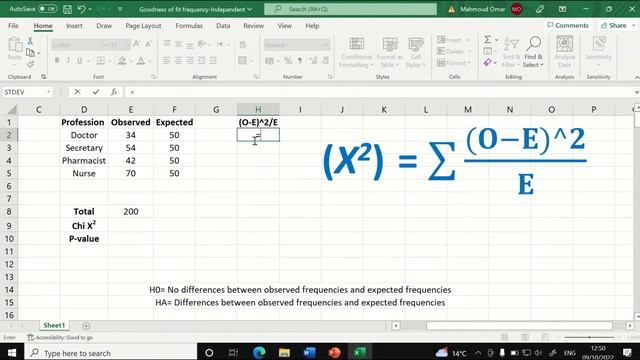640x360 pixels.
Task: Open the file name dropdown in title bar
Action: [249, 9]
